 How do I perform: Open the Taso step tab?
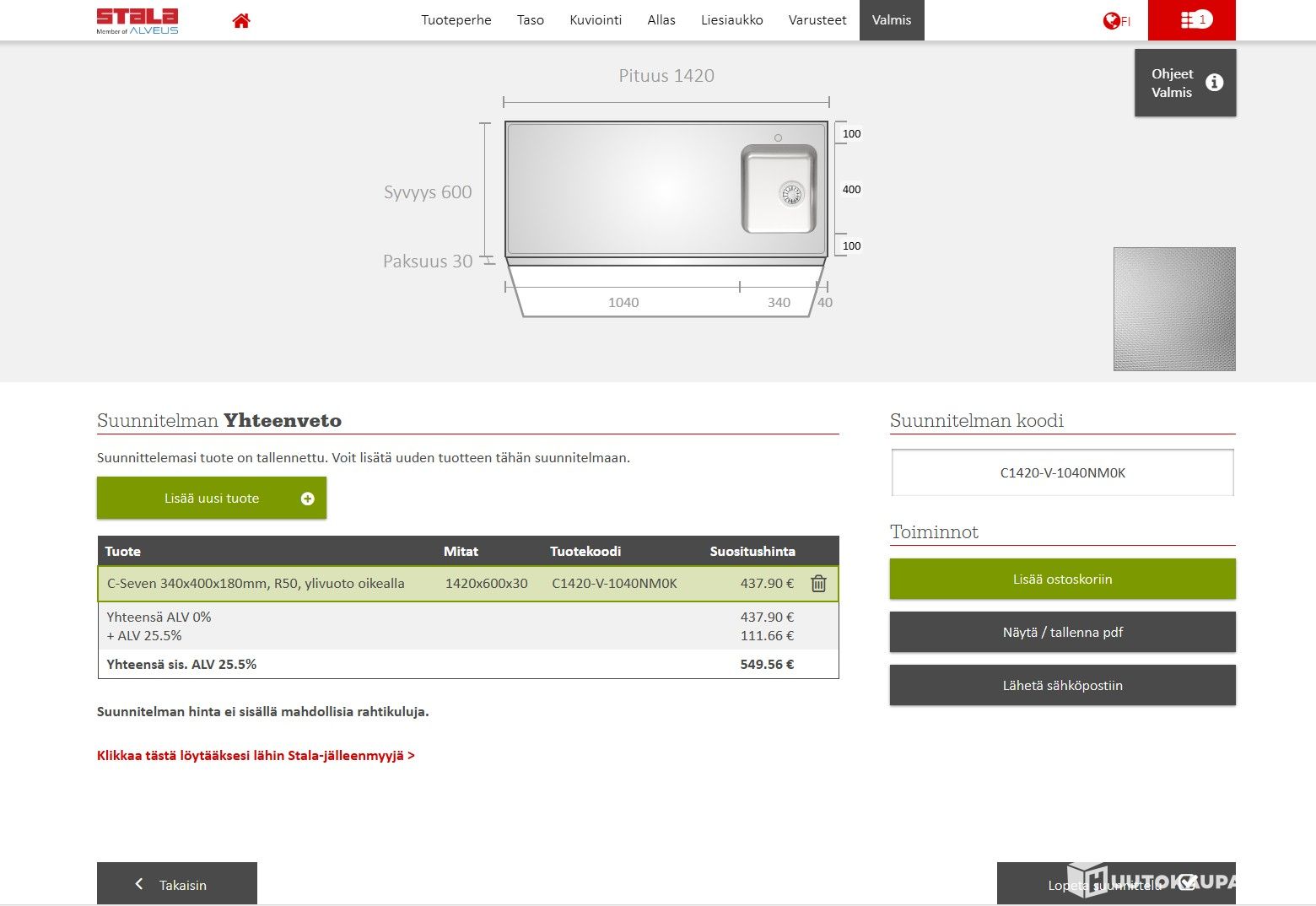click(530, 20)
